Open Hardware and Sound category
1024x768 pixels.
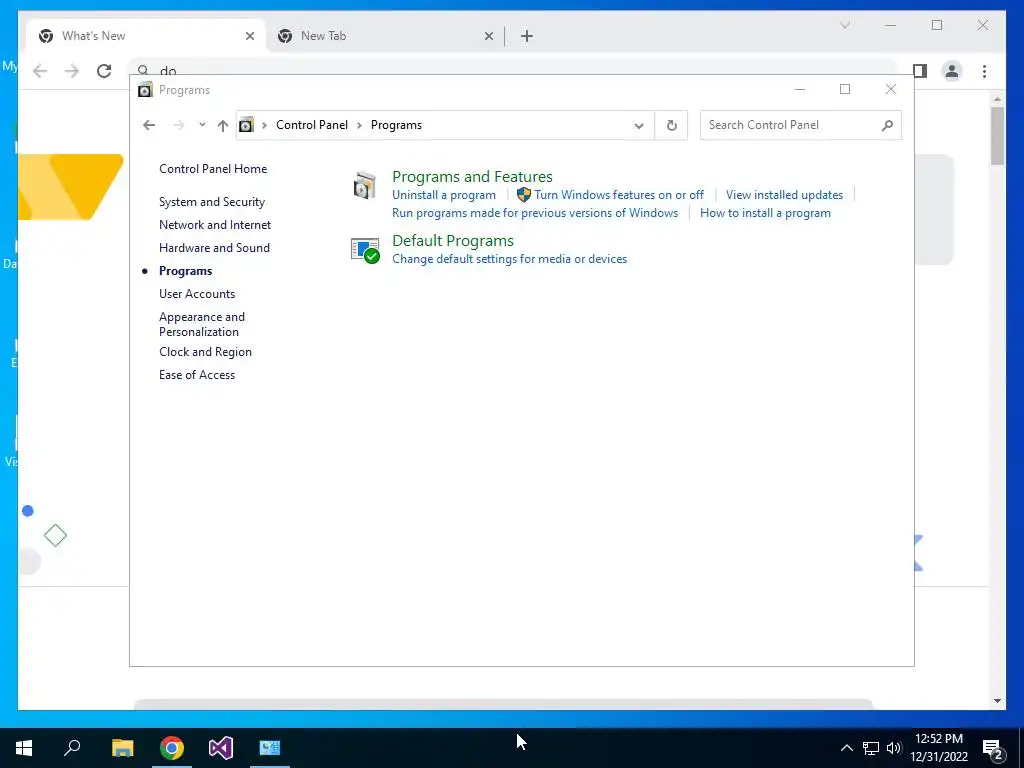(x=214, y=248)
